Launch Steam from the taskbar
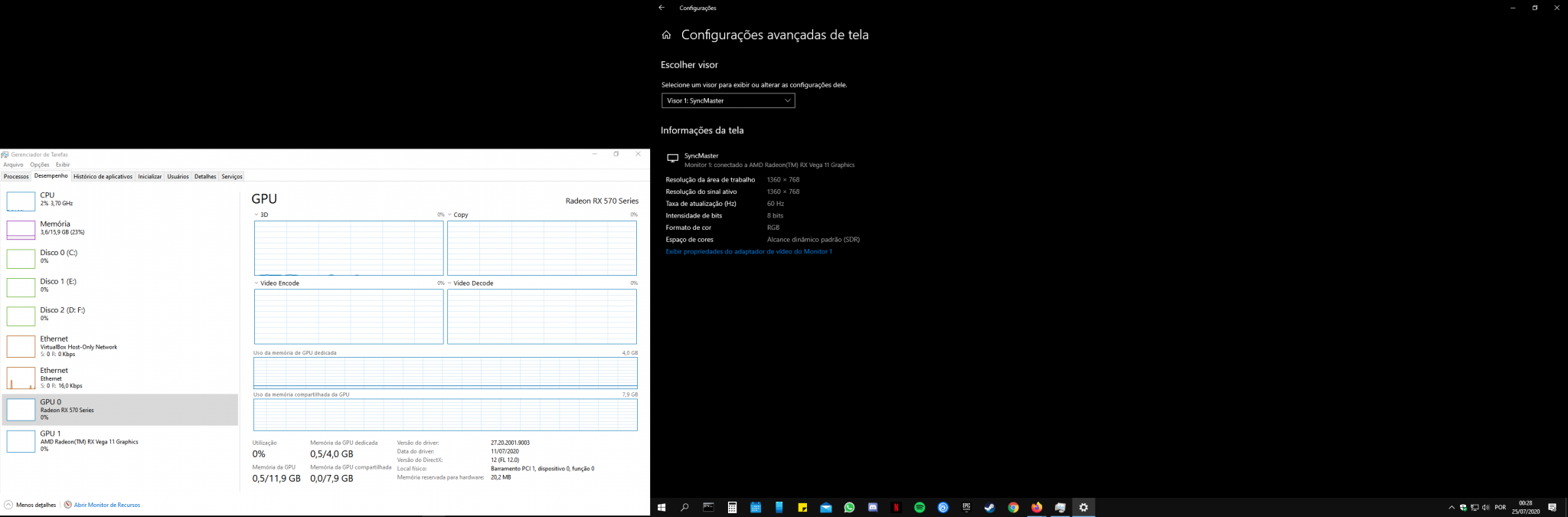This screenshot has width=1568, height=517. coord(990,507)
